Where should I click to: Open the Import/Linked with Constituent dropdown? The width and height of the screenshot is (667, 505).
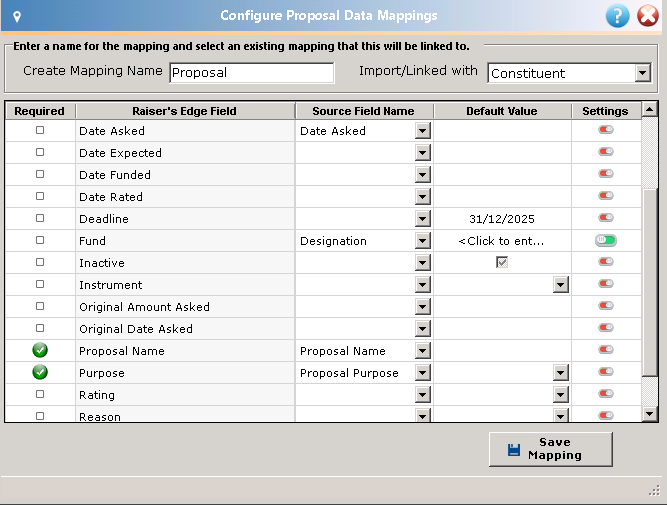click(x=643, y=73)
